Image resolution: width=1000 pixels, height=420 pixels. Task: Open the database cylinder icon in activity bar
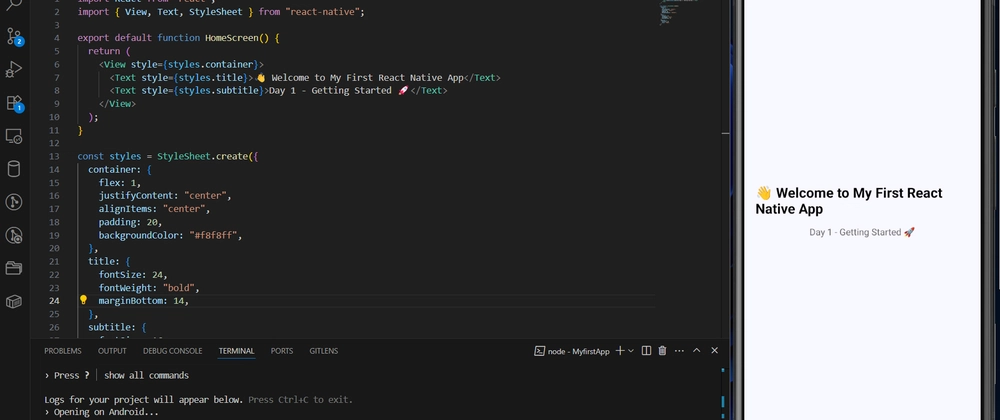point(13,169)
